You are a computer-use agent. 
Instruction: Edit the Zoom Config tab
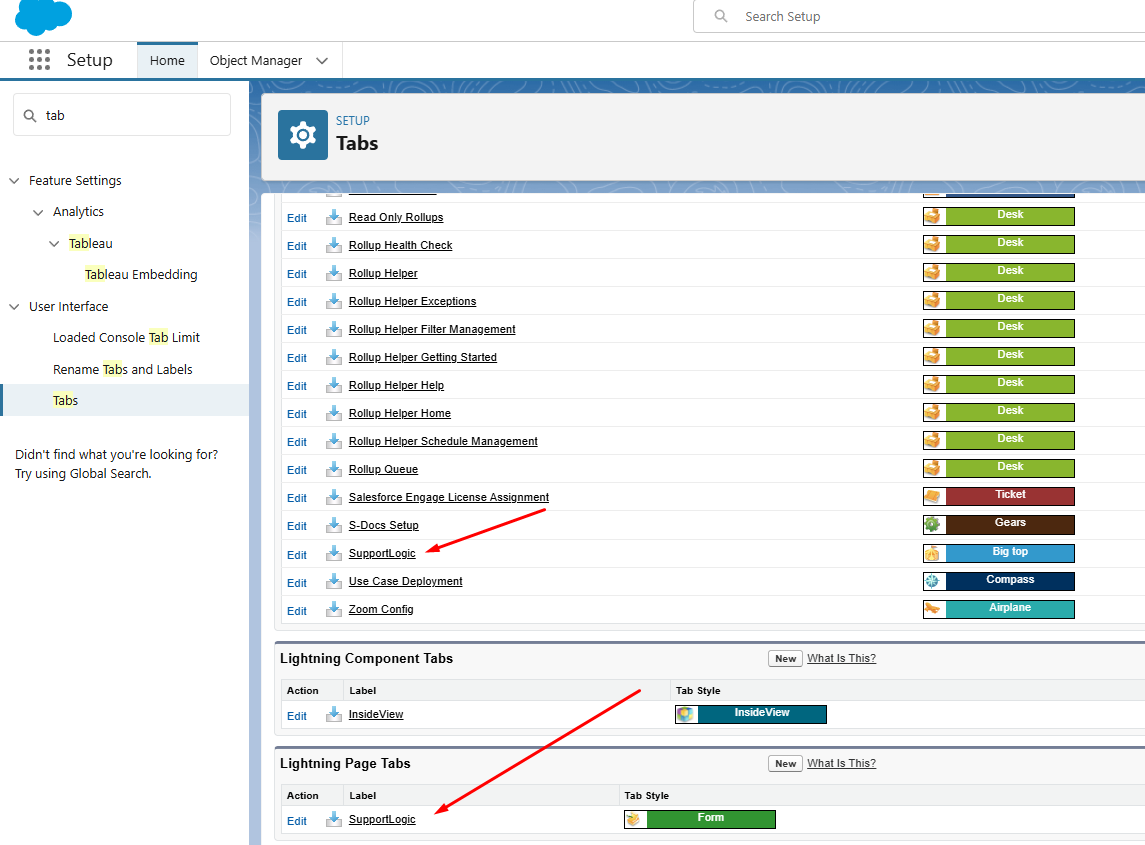pyautogui.click(x=296, y=611)
